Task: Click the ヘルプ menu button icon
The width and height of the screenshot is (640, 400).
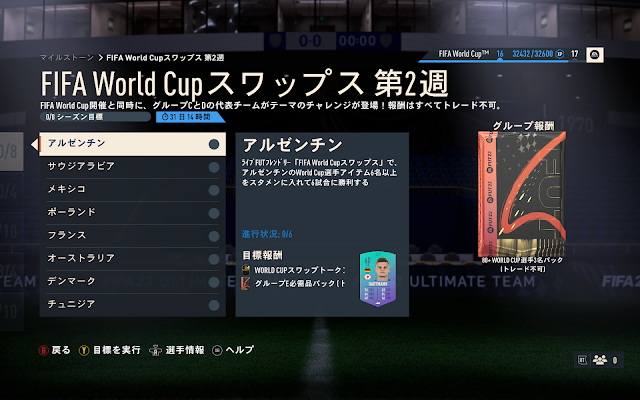Action: (217, 351)
